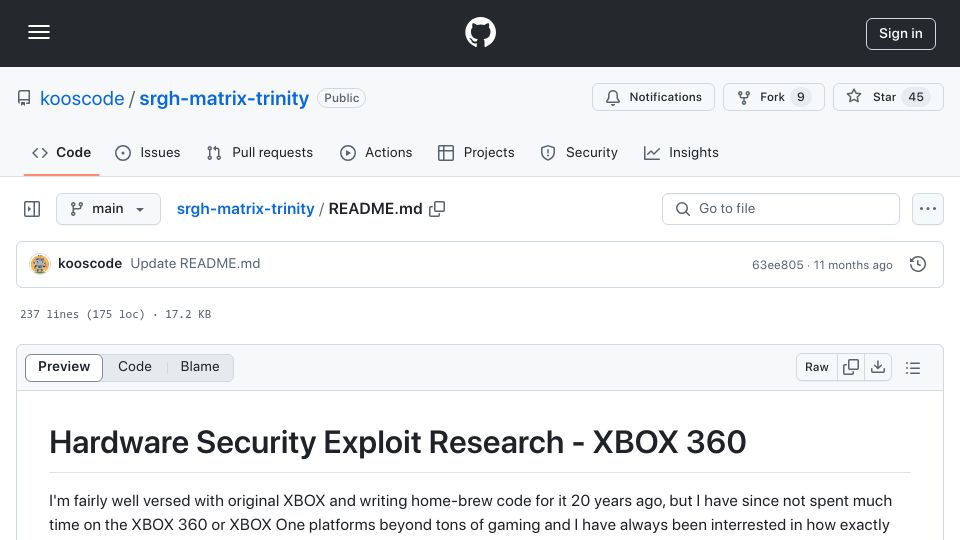Fork this repository
The width and height of the screenshot is (960, 540).
pos(774,97)
